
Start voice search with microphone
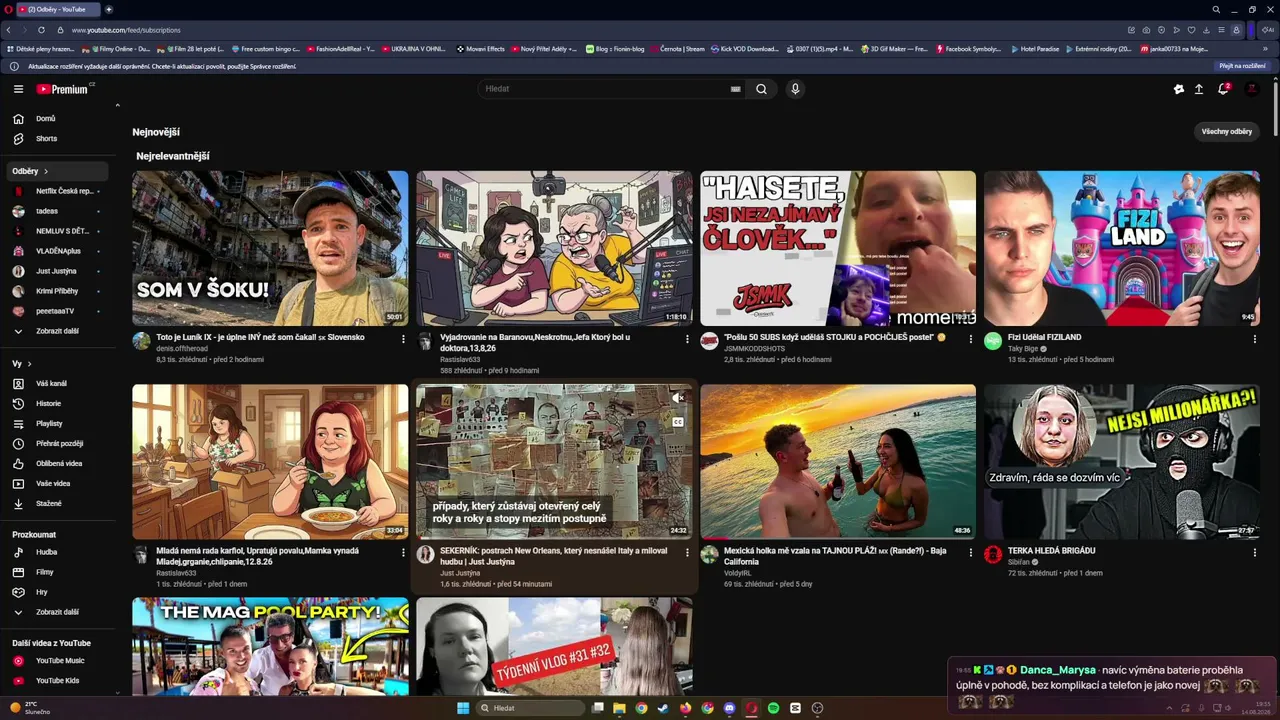point(795,89)
